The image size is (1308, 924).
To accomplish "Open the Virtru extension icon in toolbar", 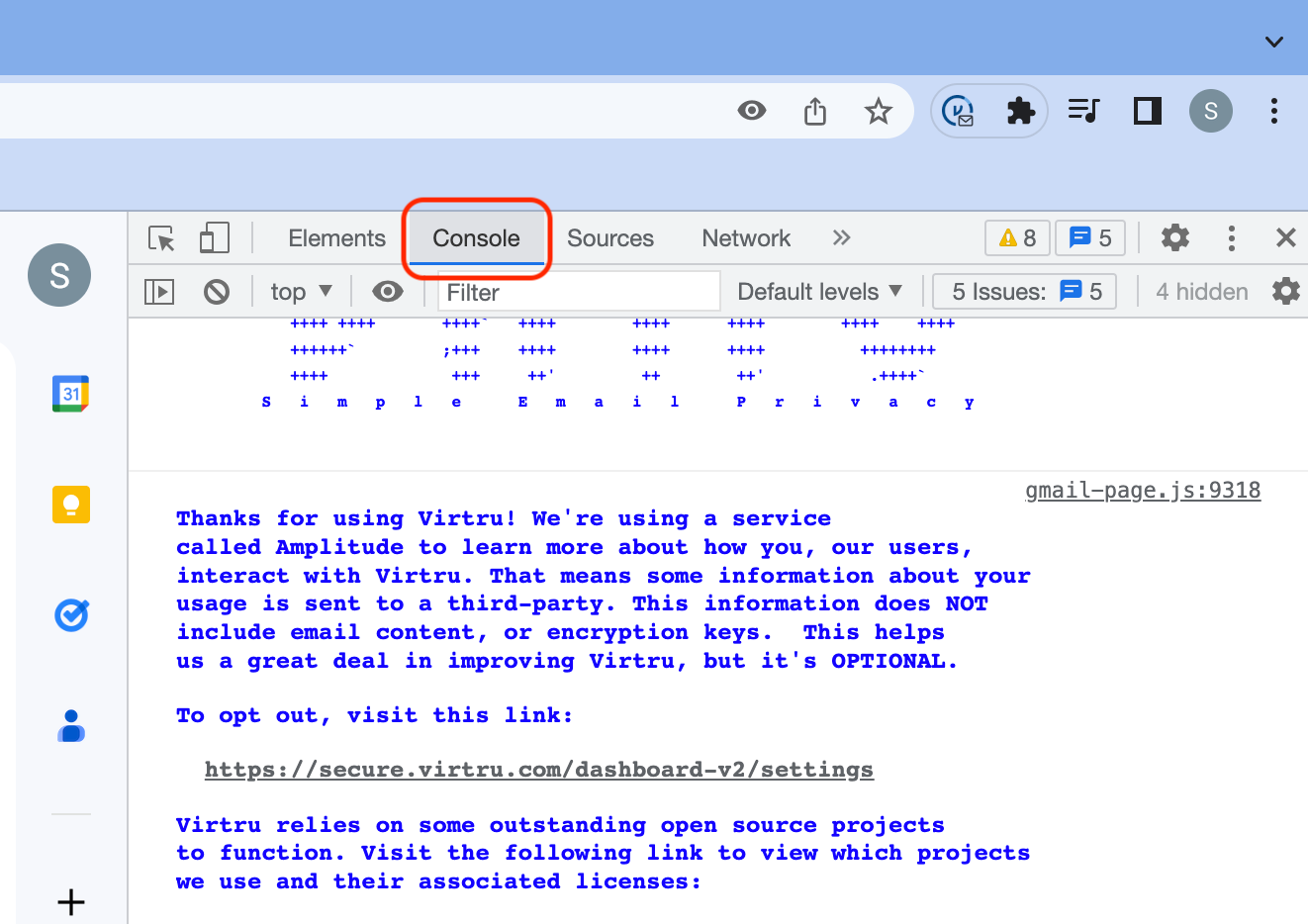I will (958, 111).
